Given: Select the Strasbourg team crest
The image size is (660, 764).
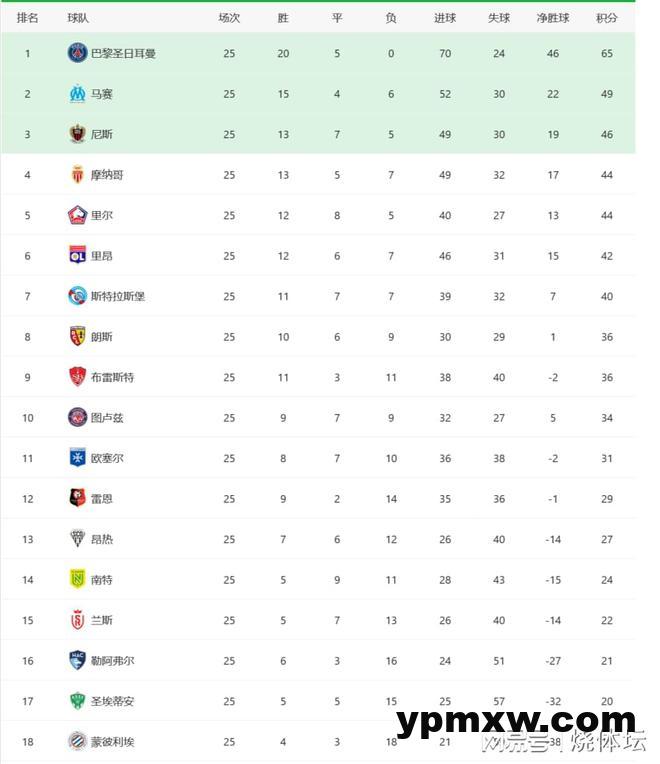Looking at the screenshot, I should pyautogui.click(x=77, y=296).
